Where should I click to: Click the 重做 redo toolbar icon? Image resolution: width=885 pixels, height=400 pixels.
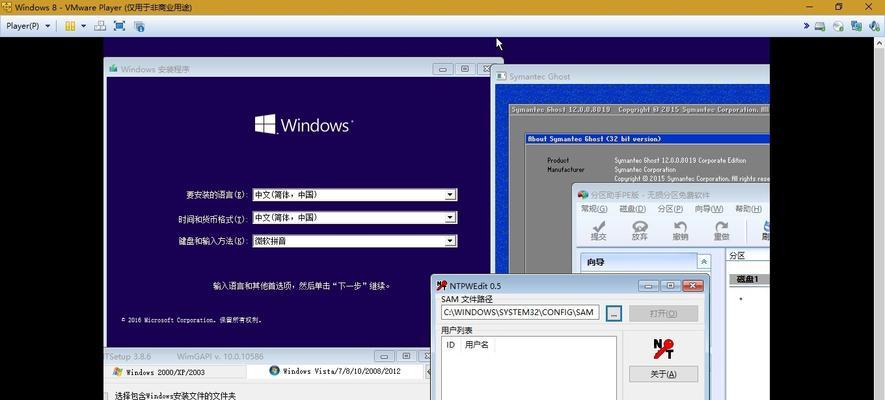[x=721, y=231]
